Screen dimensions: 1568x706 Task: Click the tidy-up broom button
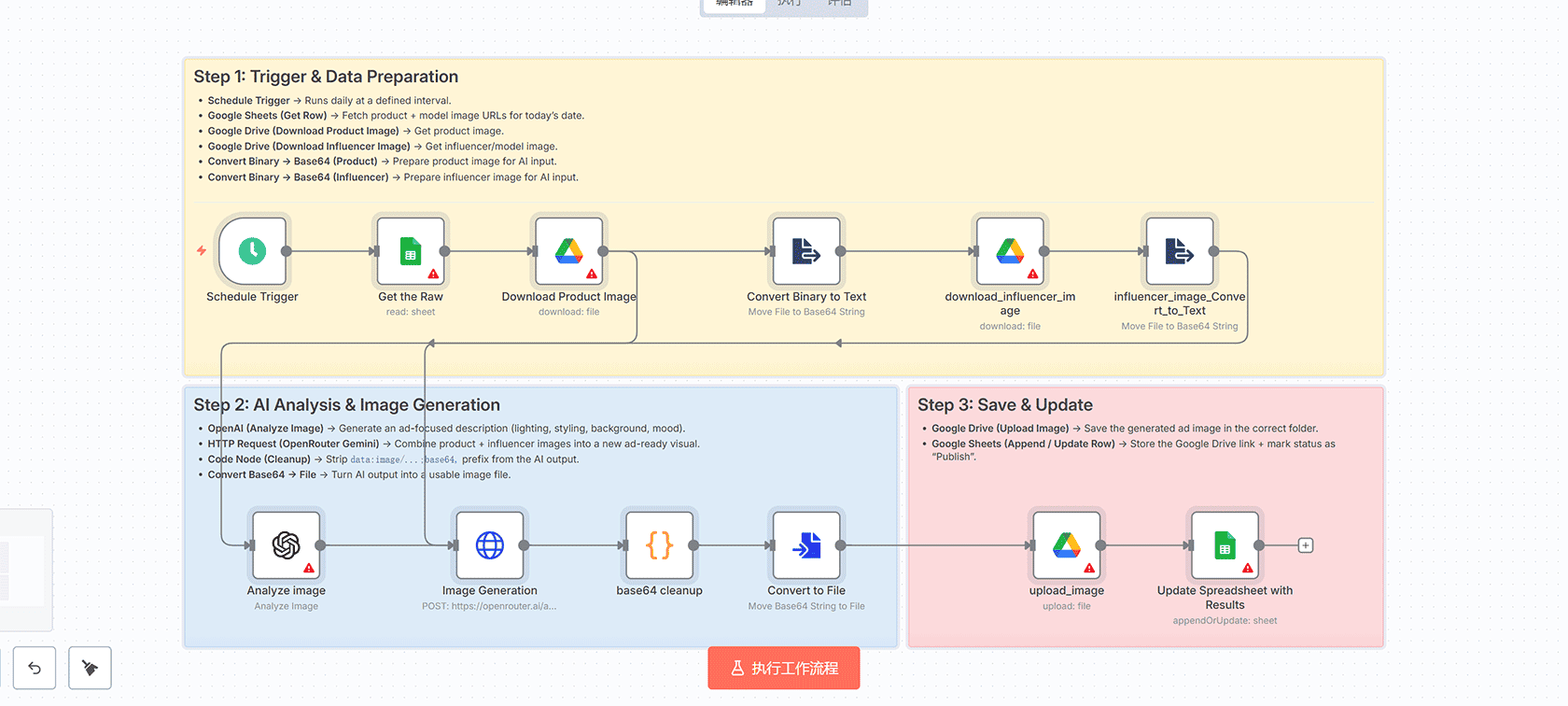point(90,669)
